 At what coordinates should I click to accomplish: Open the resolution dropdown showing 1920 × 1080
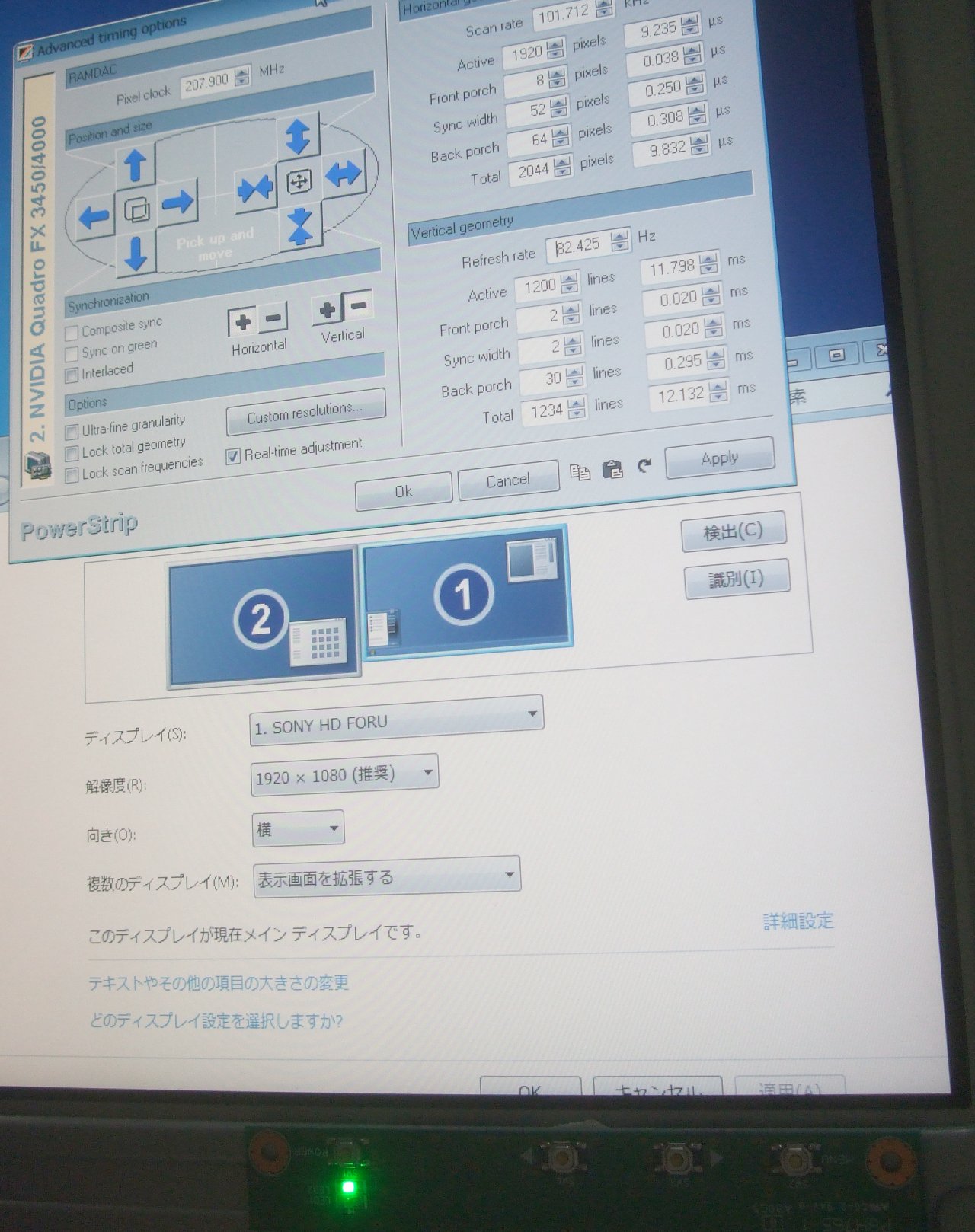[x=344, y=775]
